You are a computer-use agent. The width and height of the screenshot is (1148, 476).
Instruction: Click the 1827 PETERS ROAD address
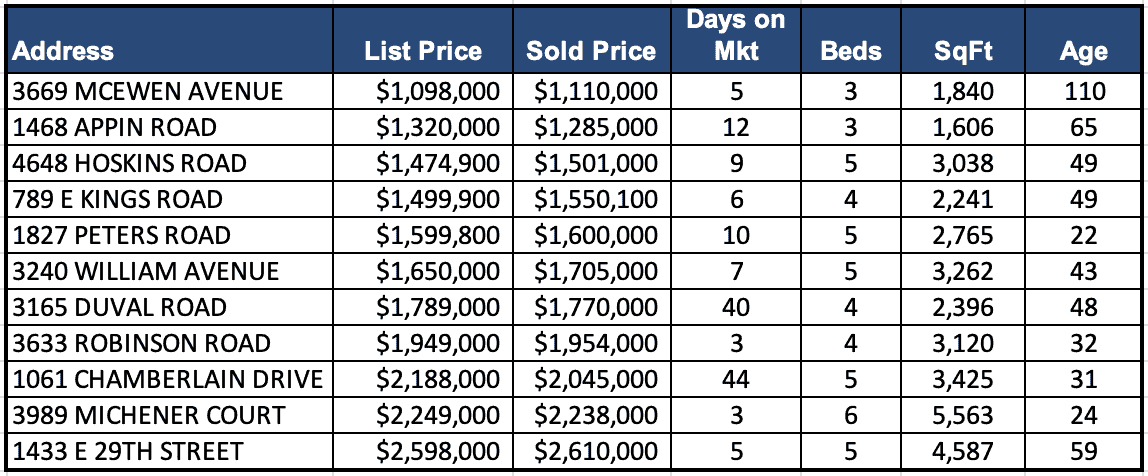click(x=121, y=236)
